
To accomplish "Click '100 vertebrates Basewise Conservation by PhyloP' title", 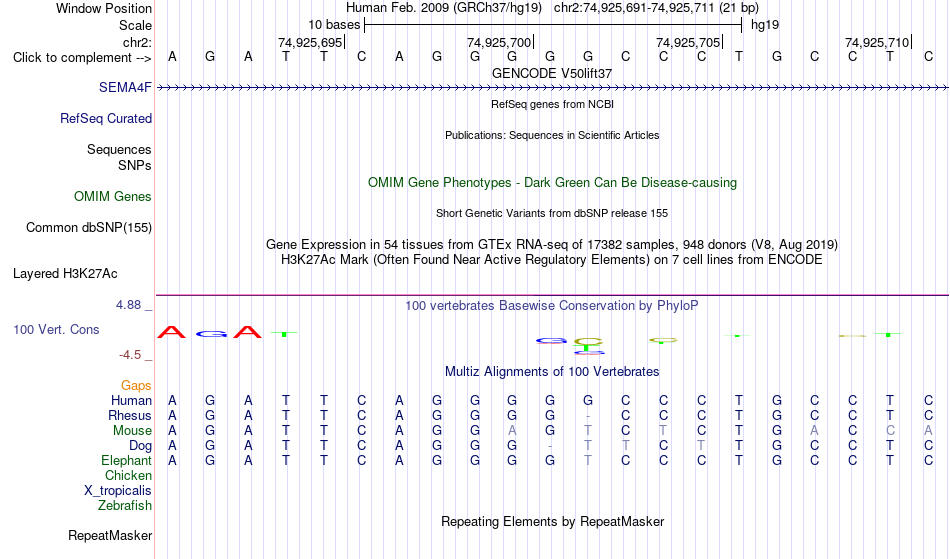I will coord(552,306).
